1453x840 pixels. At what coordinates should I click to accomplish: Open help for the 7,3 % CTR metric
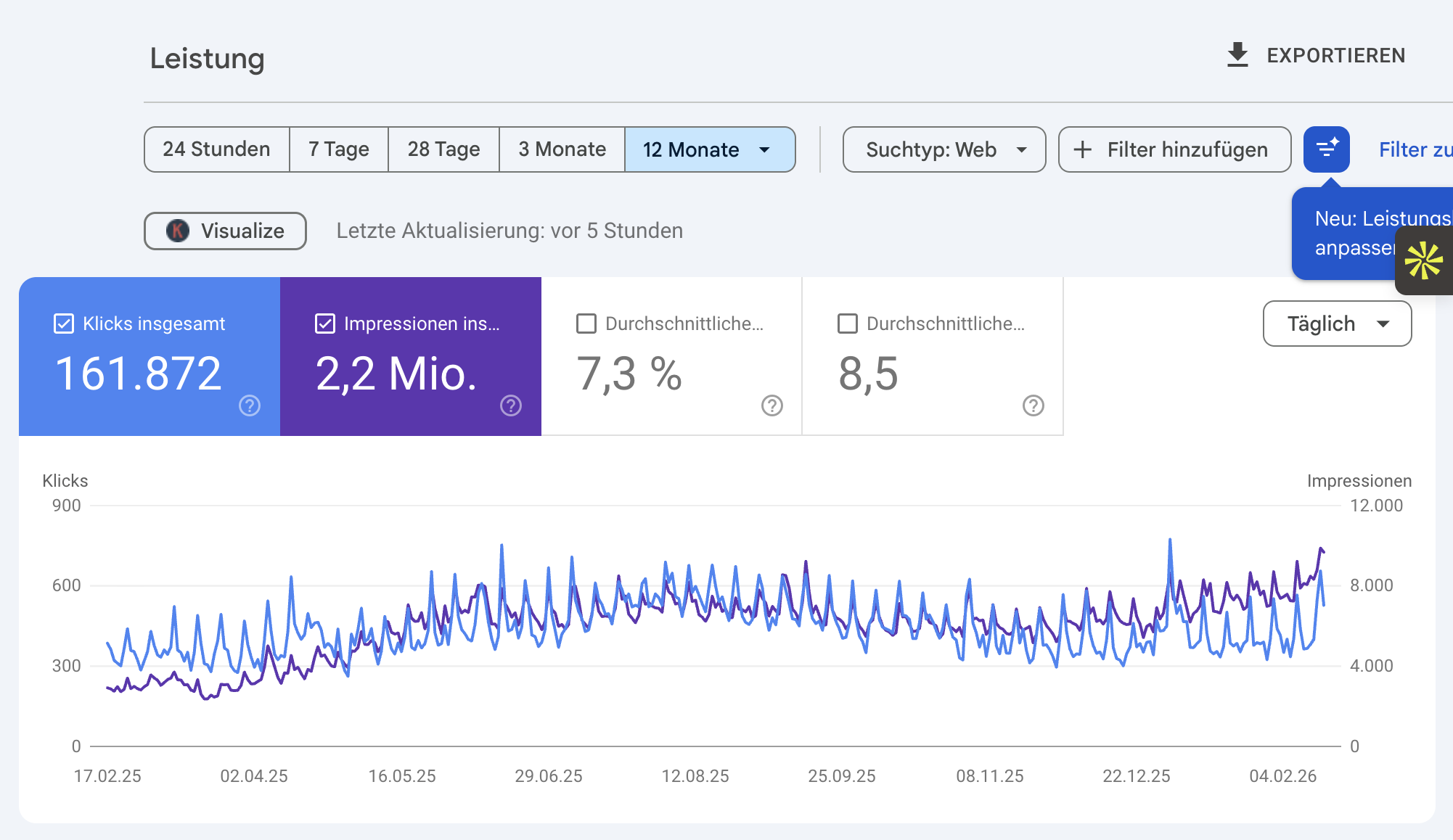click(x=771, y=406)
